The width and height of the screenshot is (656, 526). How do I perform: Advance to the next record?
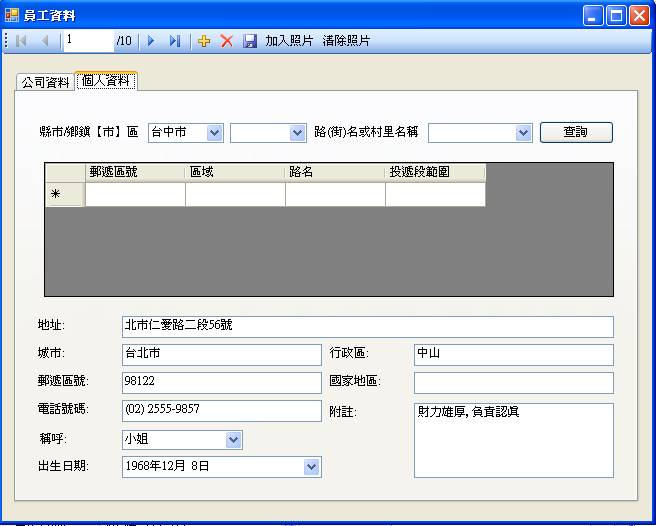(151, 41)
